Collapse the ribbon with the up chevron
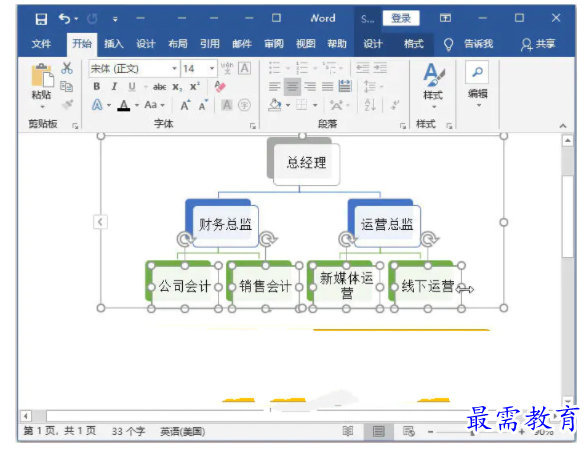Viewport: 588px width, 450px height. coord(563,126)
